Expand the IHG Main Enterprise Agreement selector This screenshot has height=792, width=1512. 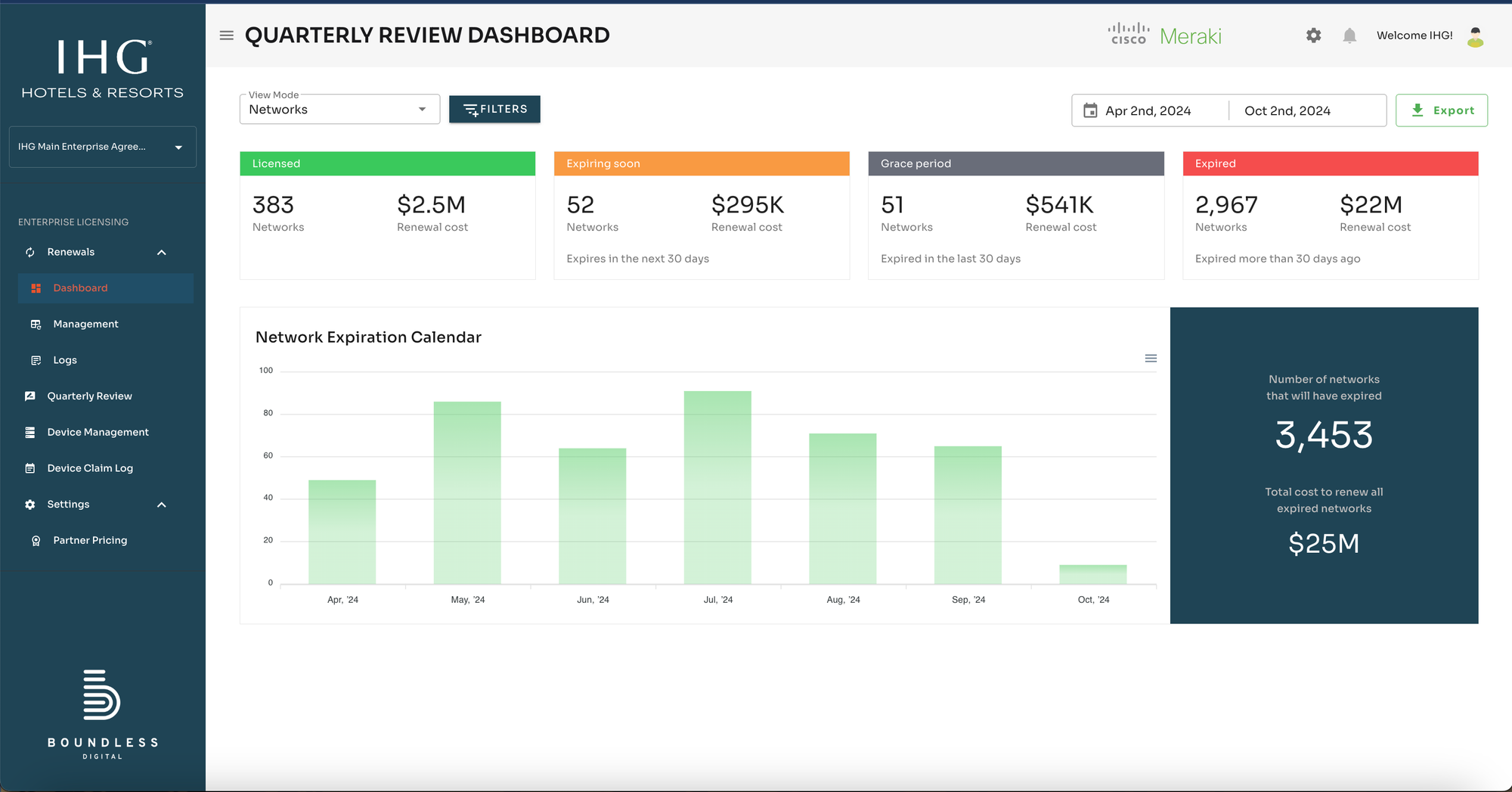(178, 146)
